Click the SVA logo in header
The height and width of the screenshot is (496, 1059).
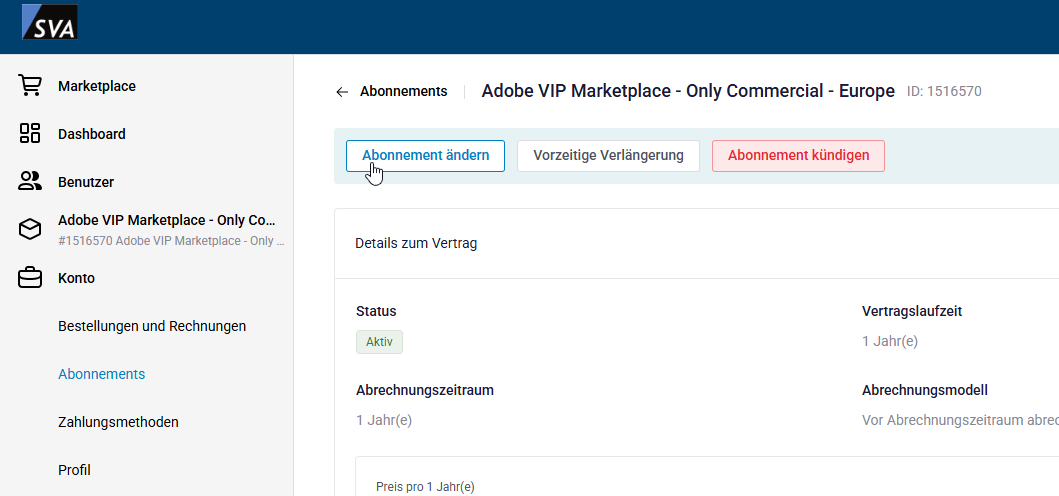50,22
